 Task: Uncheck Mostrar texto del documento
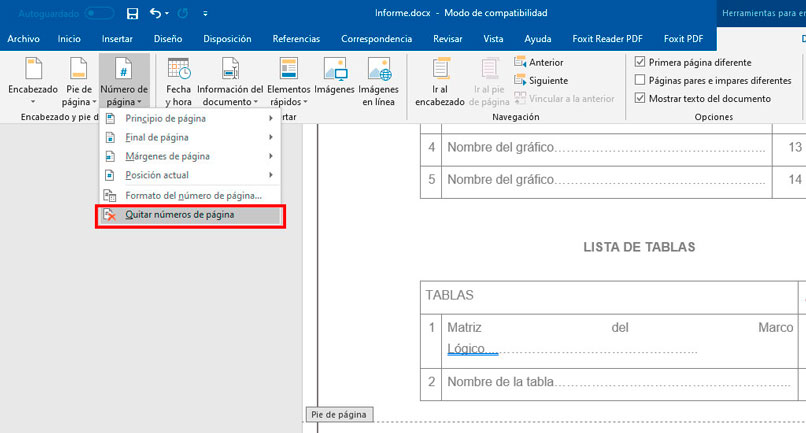click(640, 98)
